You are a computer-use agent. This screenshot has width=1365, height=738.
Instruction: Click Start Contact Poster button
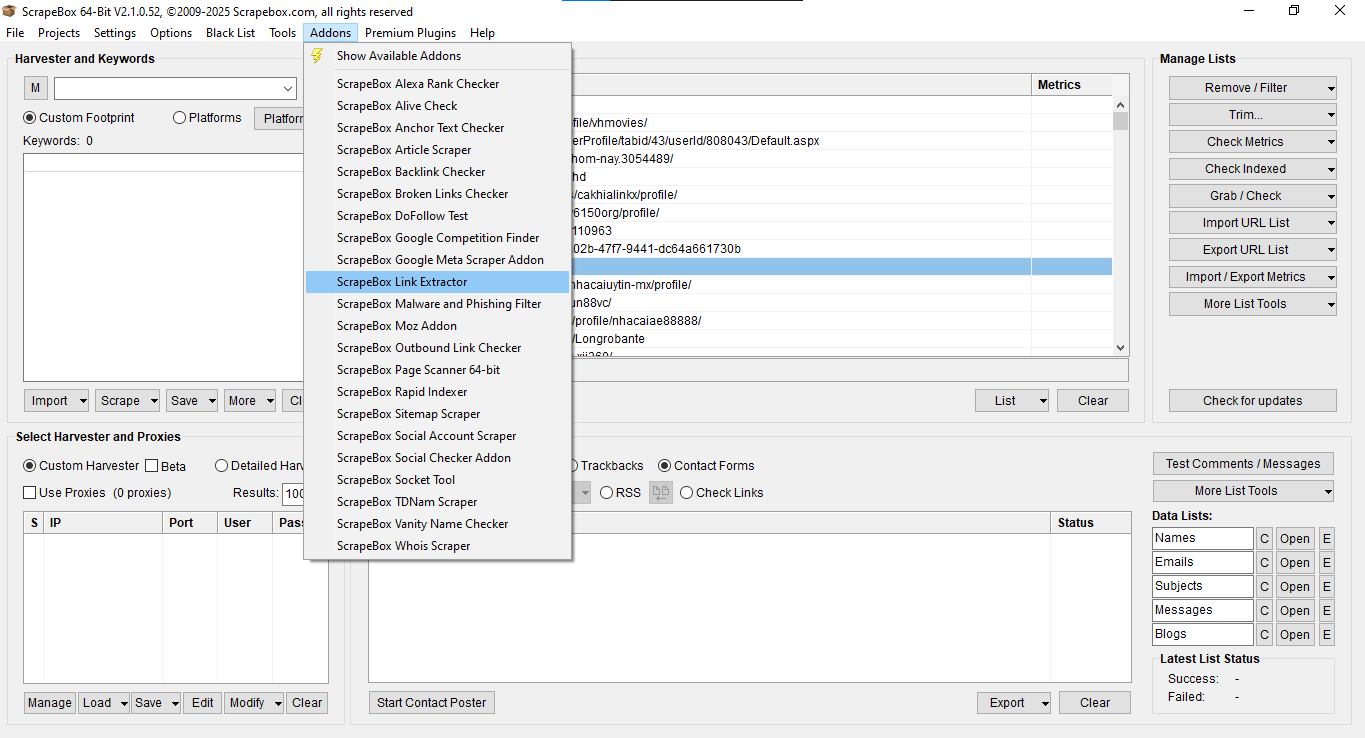[432, 703]
